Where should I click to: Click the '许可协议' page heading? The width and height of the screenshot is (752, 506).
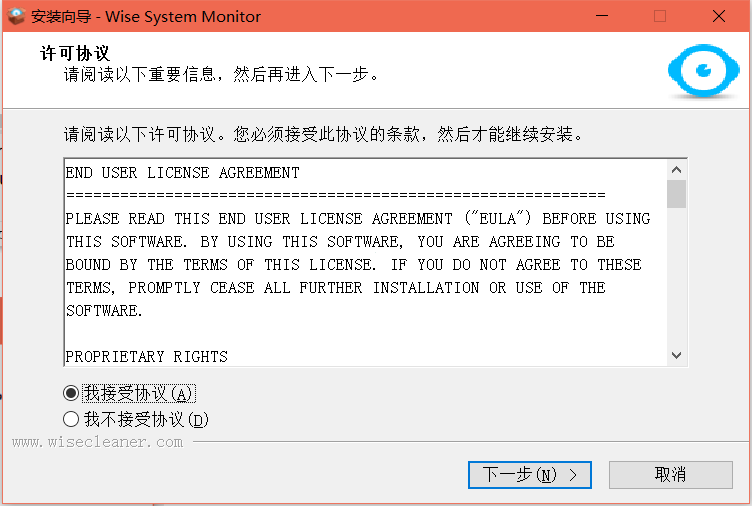[x=75, y=53]
